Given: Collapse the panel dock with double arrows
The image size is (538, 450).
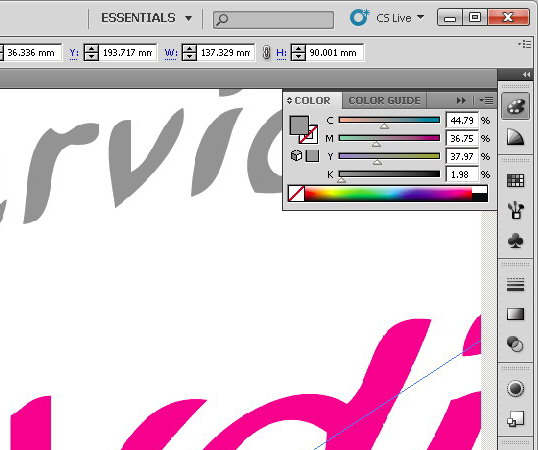Looking at the screenshot, I should tap(526, 75).
